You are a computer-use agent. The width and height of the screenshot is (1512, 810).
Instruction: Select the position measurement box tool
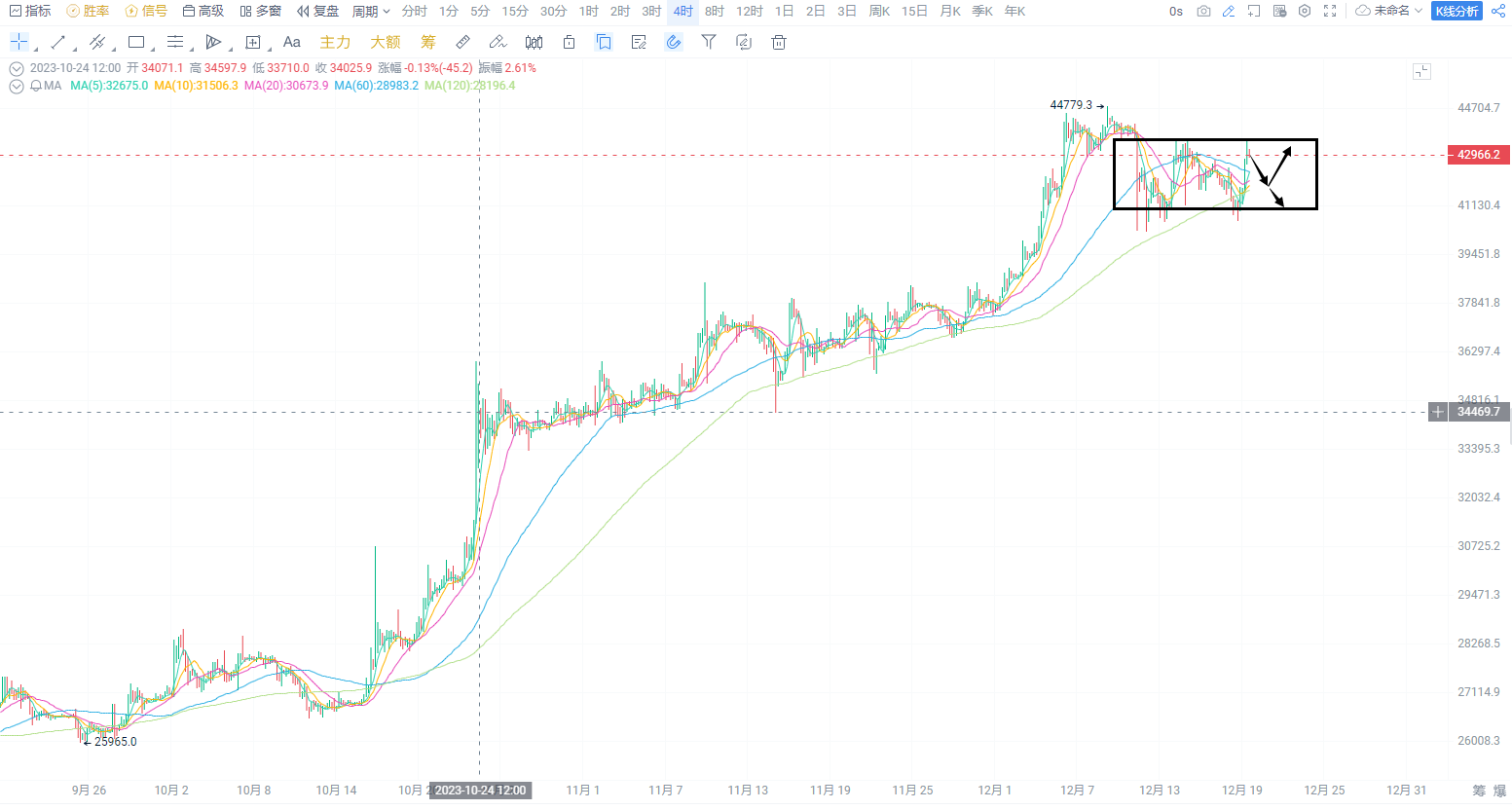click(x=253, y=42)
